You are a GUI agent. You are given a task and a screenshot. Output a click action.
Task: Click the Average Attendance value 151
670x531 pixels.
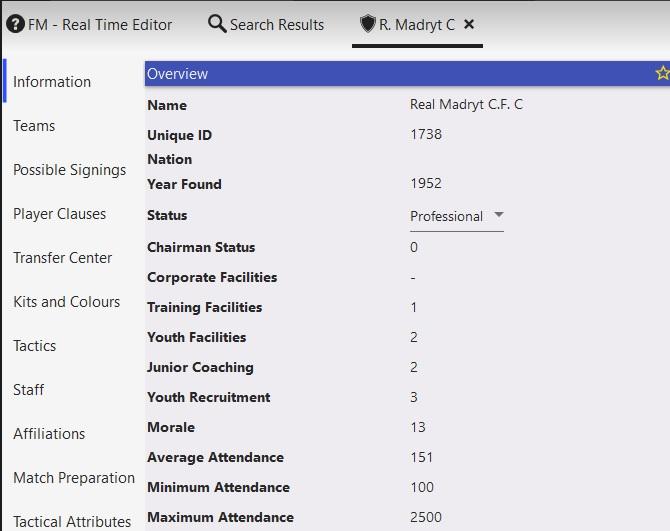point(422,457)
